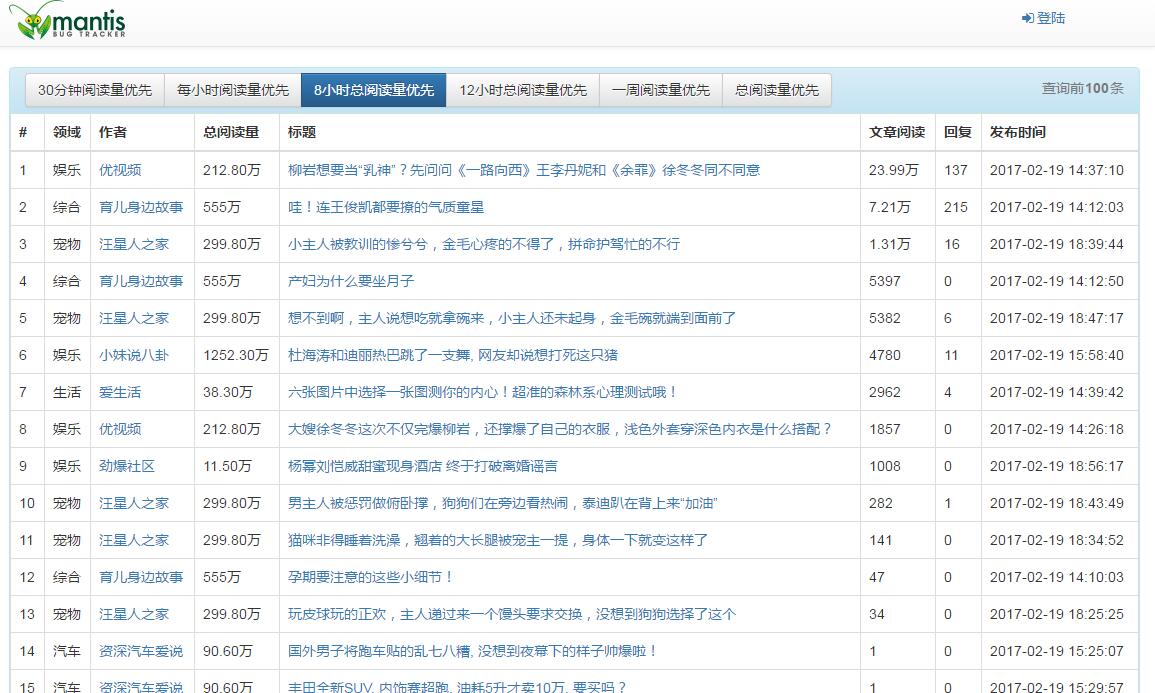The width and height of the screenshot is (1155, 693).
Task: Click the 标题 column header
Action: [x=300, y=132]
